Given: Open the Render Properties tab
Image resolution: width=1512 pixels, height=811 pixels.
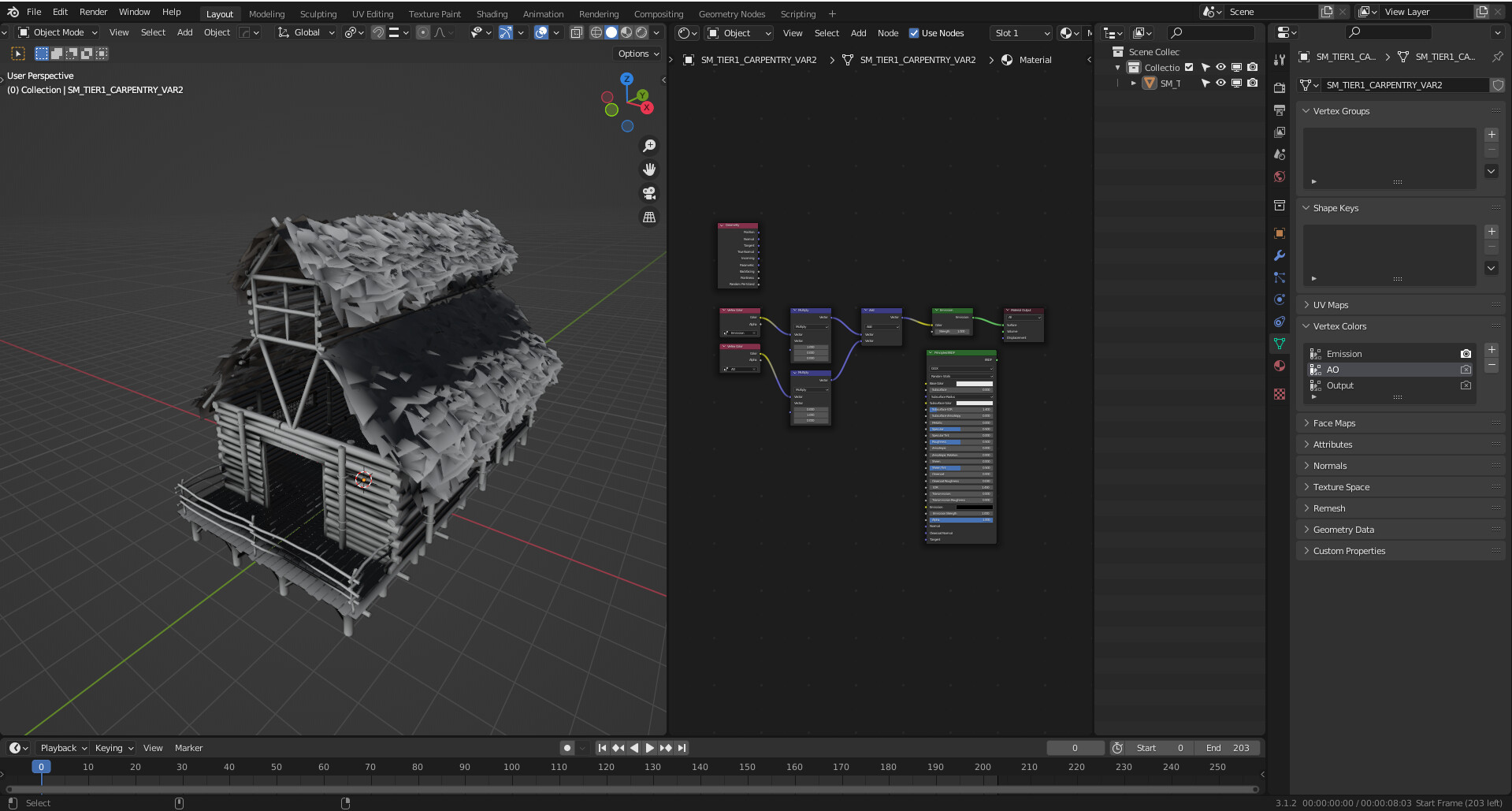Looking at the screenshot, I should pyautogui.click(x=1280, y=88).
